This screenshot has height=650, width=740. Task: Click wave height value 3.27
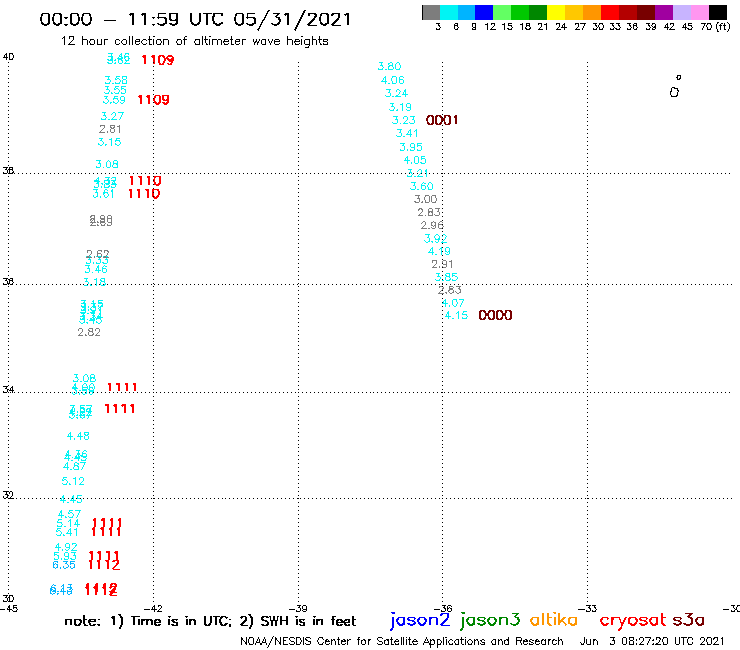[x=112, y=116]
